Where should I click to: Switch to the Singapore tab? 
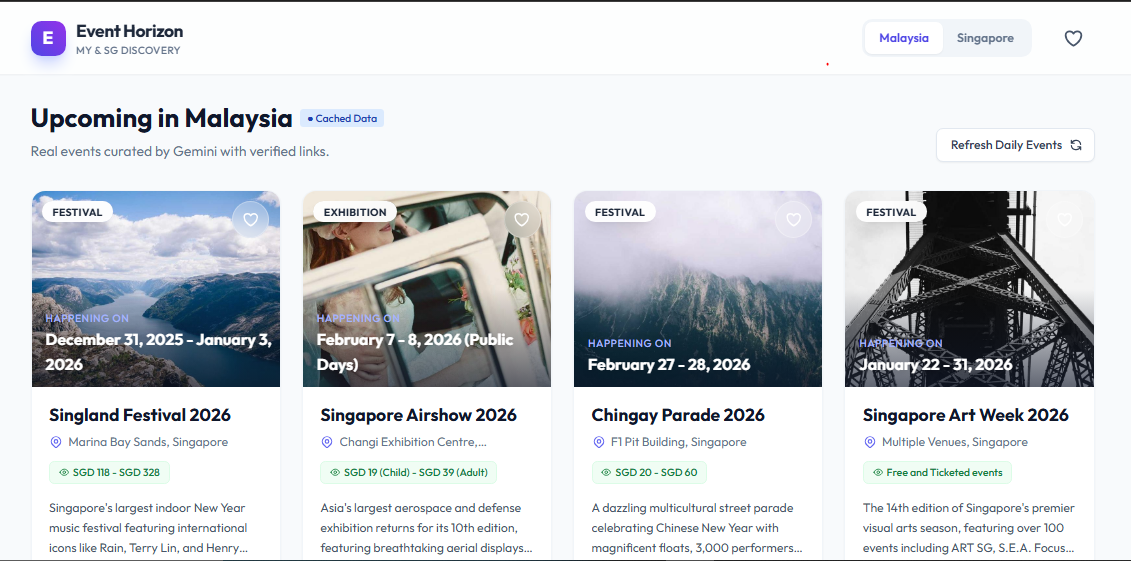click(x=985, y=38)
